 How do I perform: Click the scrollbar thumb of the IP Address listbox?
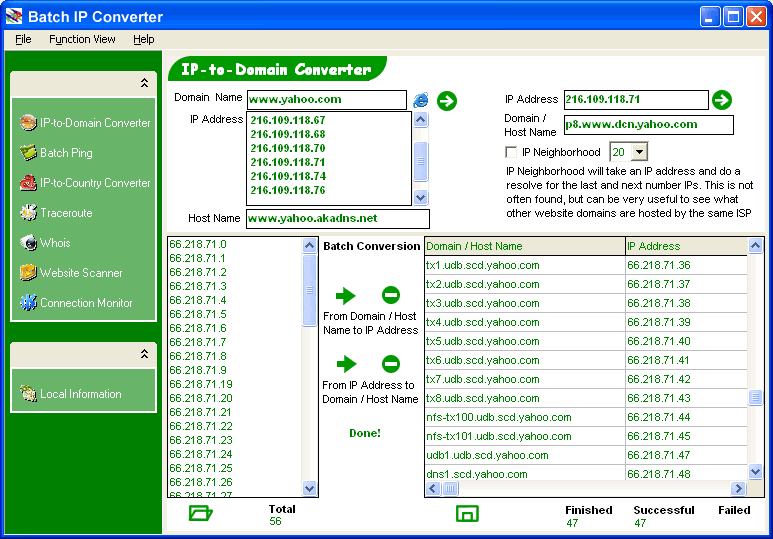click(421, 161)
